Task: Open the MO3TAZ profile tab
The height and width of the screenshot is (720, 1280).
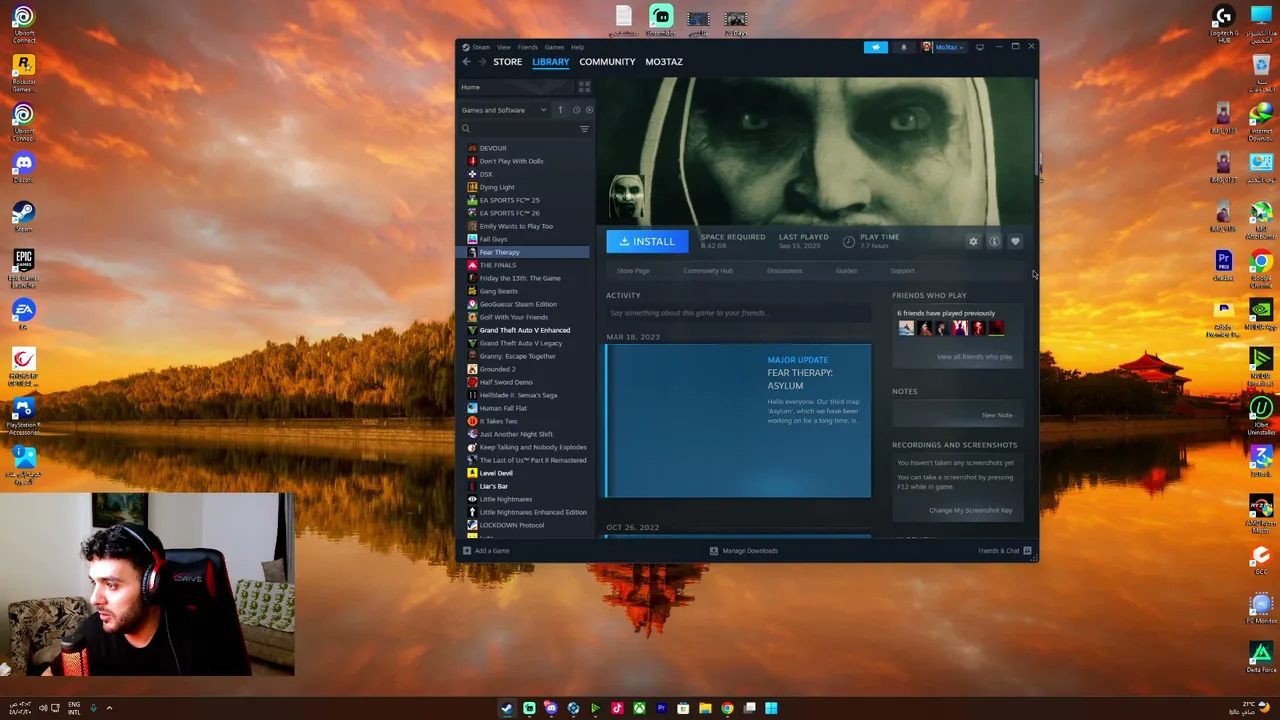Action: (664, 62)
